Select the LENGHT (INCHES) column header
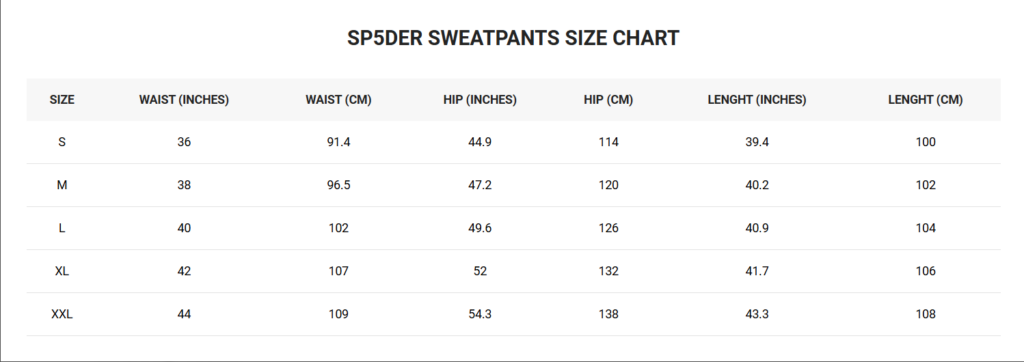This screenshot has height=362, width=1024. (757, 100)
